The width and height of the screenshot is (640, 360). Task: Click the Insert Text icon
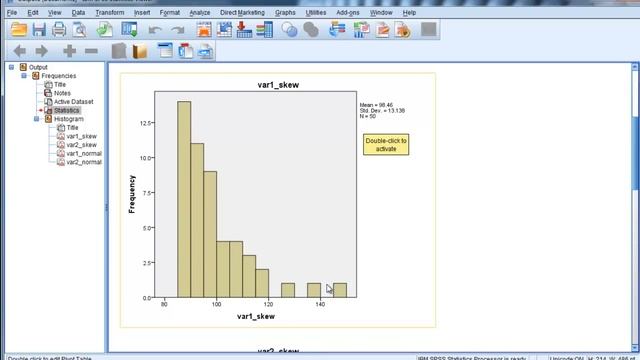[206, 51]
